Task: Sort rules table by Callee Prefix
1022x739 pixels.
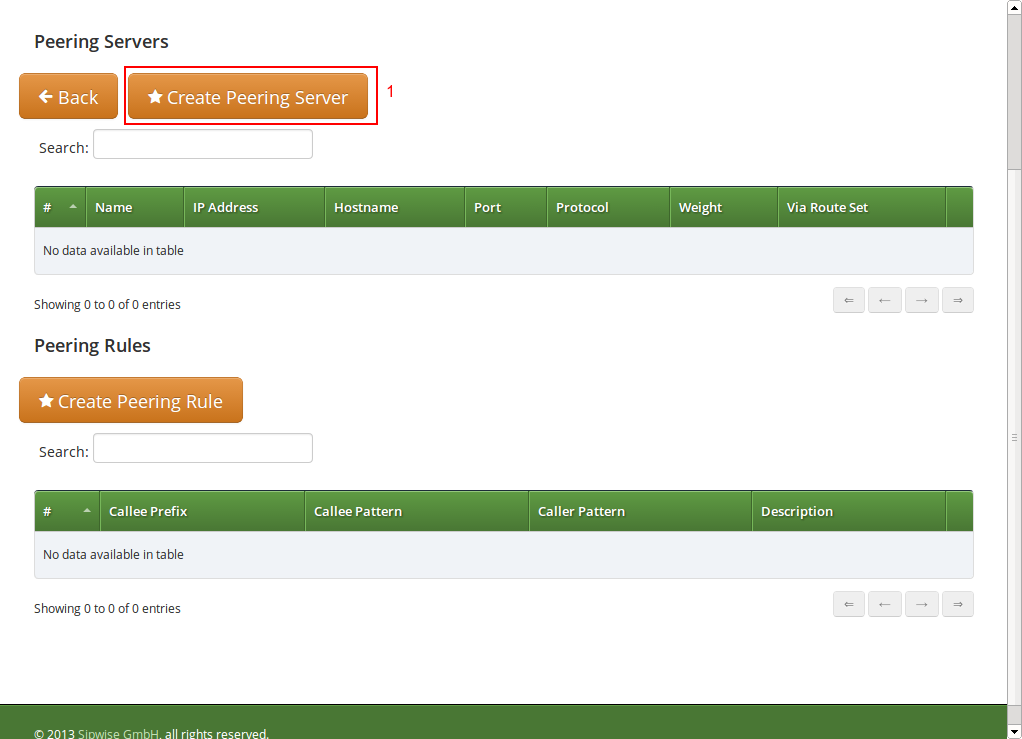Action: pos(203,511)
